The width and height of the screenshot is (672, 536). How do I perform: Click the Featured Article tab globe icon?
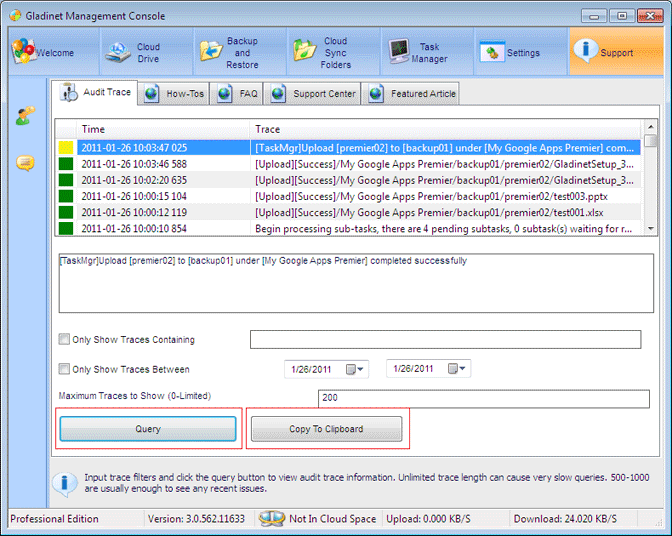(376, 93)
